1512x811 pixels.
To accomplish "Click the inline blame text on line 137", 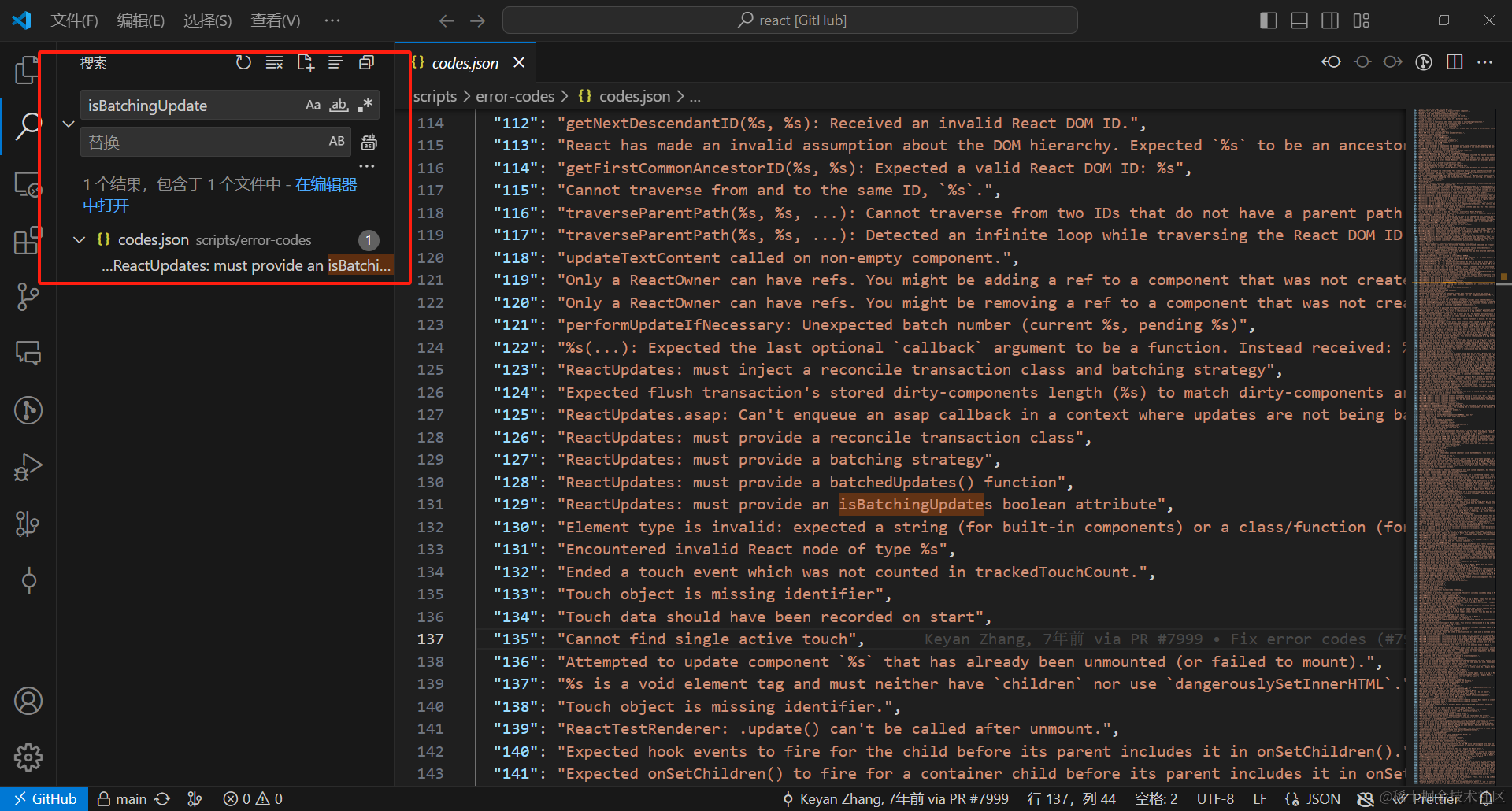I will point(1164,639).
